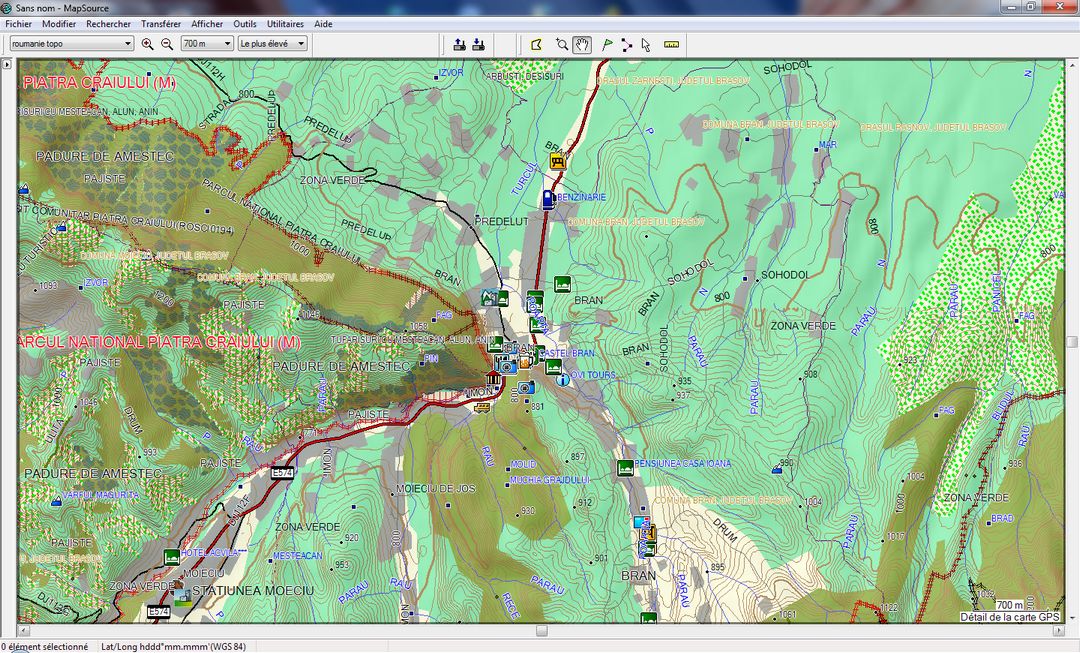The image size is (1080, 653).
Task: Open the Rechercher menu
Action: click(x=108, y=23)
